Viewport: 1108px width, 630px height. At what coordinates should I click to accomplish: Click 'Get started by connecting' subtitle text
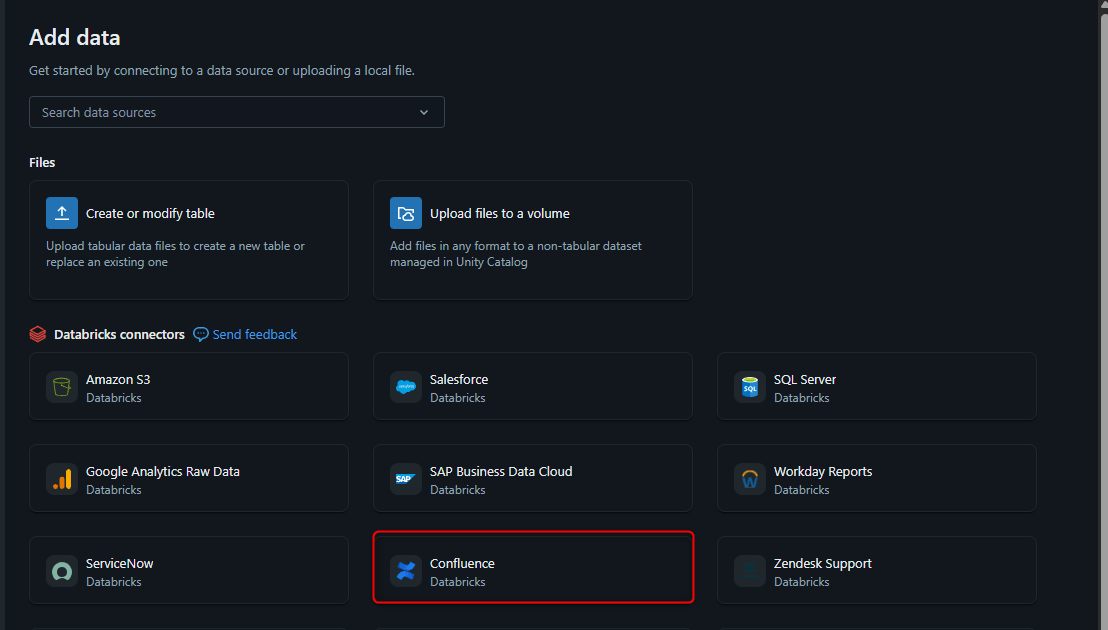pyautogui.click(x=222, y=71)
